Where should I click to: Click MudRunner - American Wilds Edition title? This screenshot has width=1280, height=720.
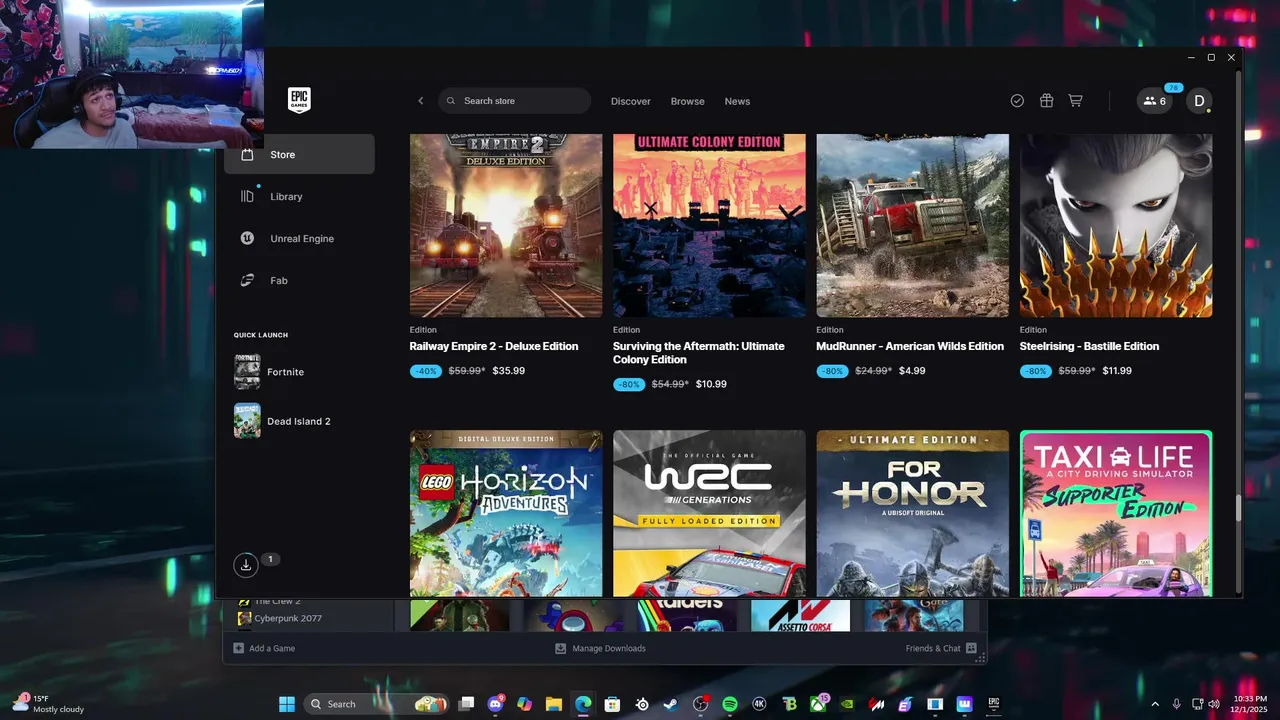click(x=910, y=346)
